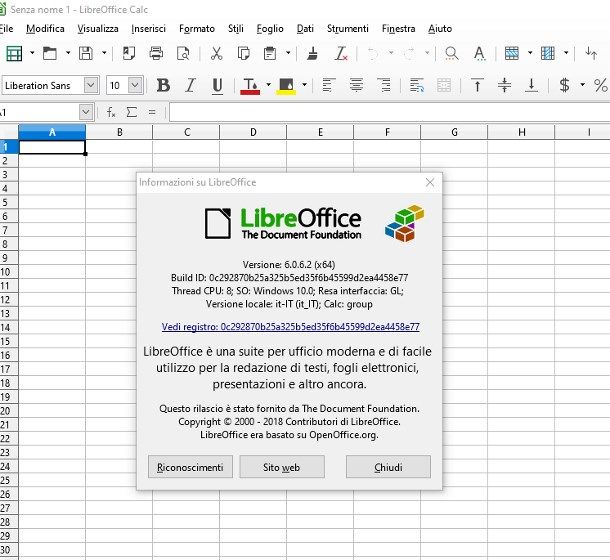Align text right in cell
This screenshot has height=560, width=610.
coord(384,85)
